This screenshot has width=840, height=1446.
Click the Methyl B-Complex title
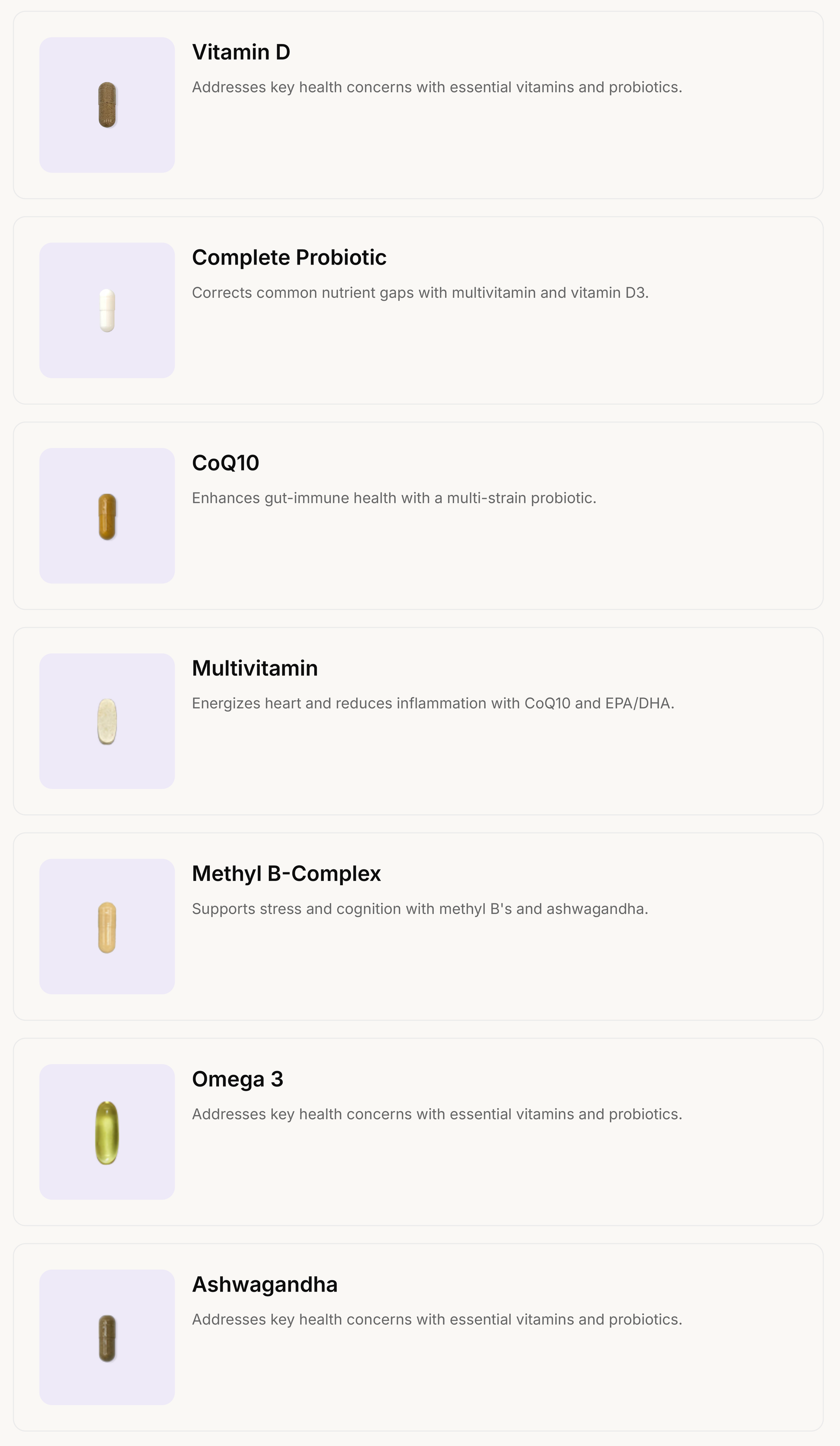tap(286, 874)
